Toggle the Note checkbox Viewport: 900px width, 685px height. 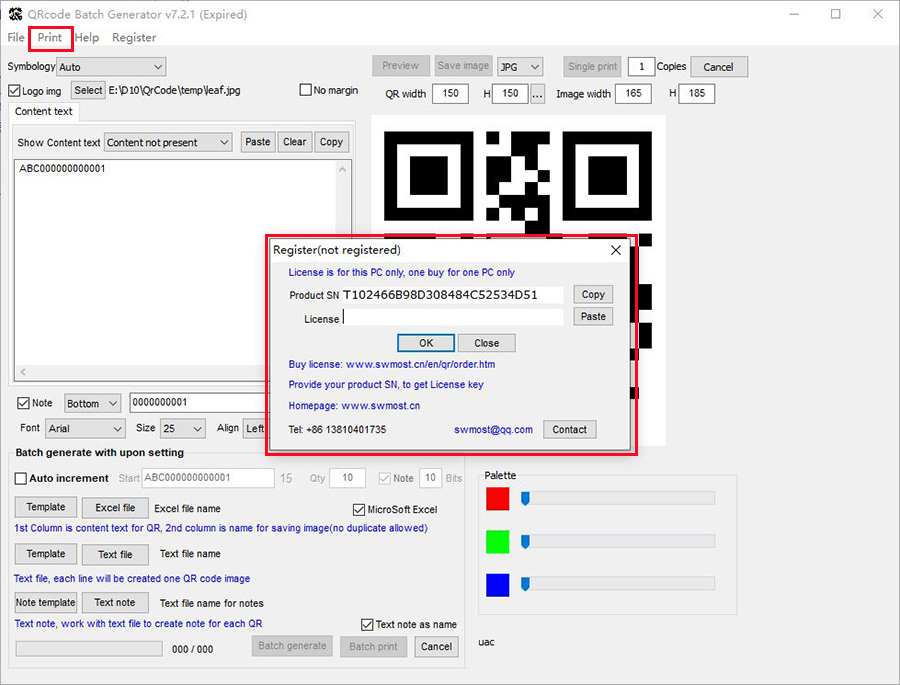click(23, 403)
